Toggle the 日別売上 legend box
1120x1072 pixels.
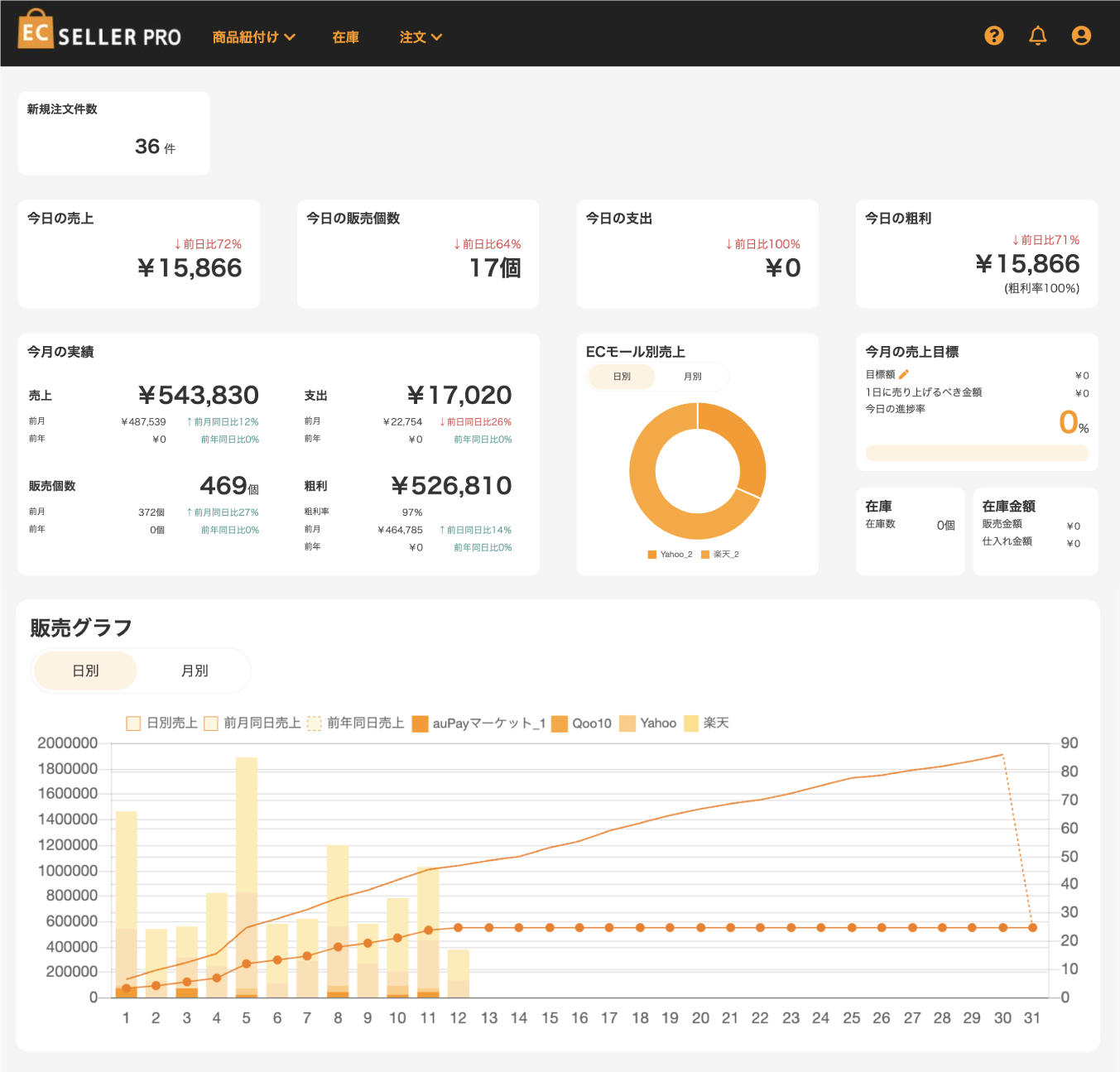coord(162,723)
